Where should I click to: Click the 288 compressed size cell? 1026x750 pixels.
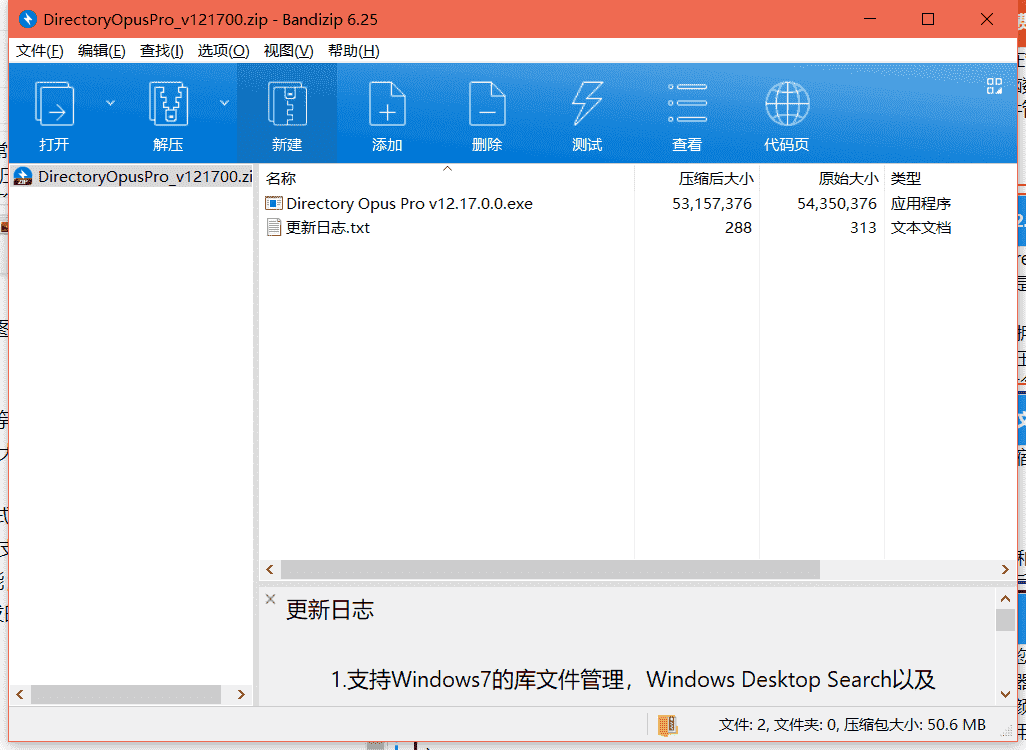point(738,228)
